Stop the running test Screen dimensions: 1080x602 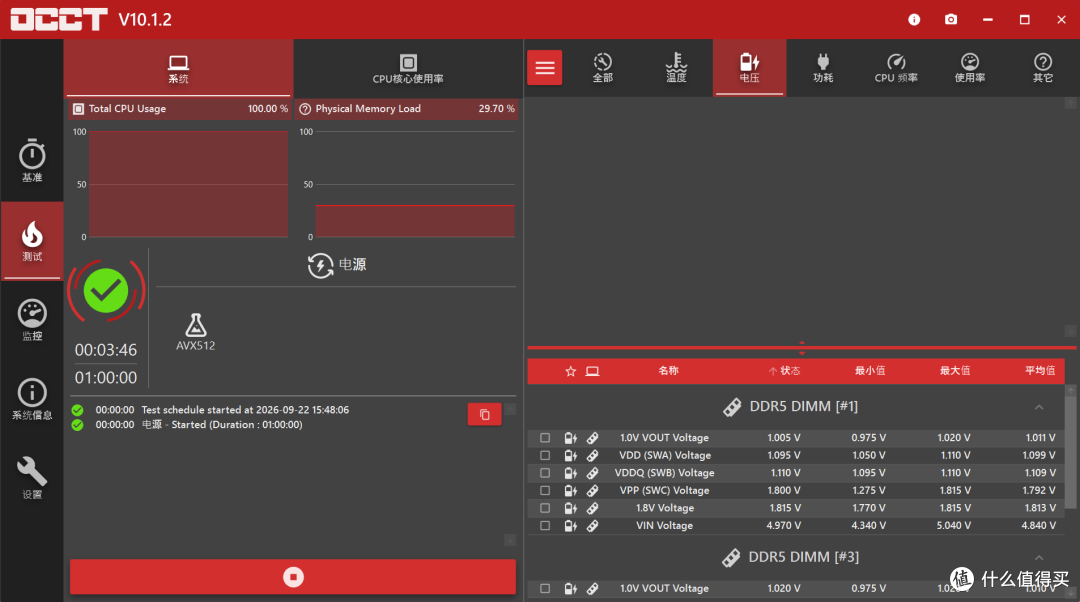pos(293,577)
